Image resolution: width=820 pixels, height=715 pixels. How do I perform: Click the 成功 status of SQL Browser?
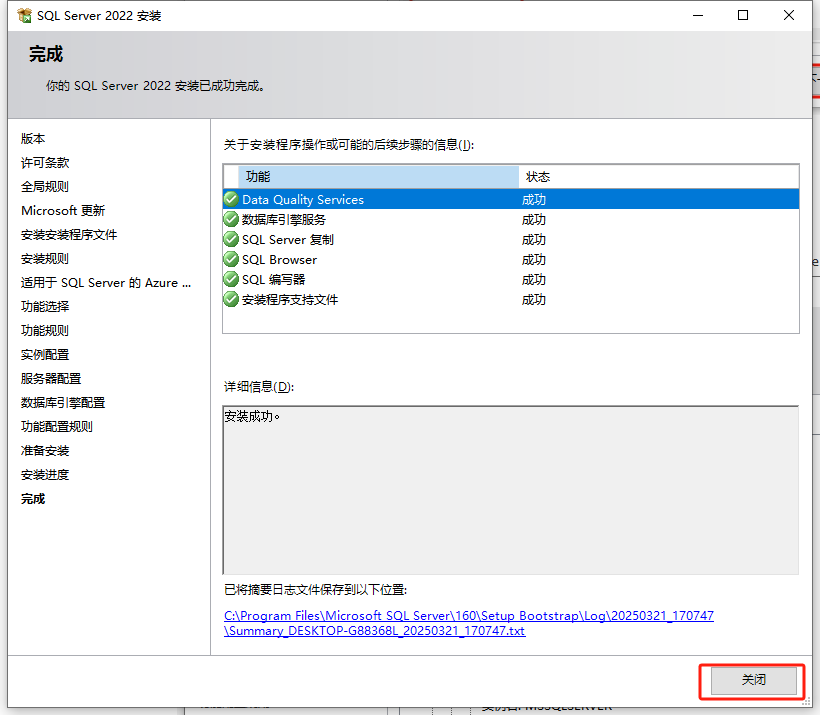tap(533, 259)
